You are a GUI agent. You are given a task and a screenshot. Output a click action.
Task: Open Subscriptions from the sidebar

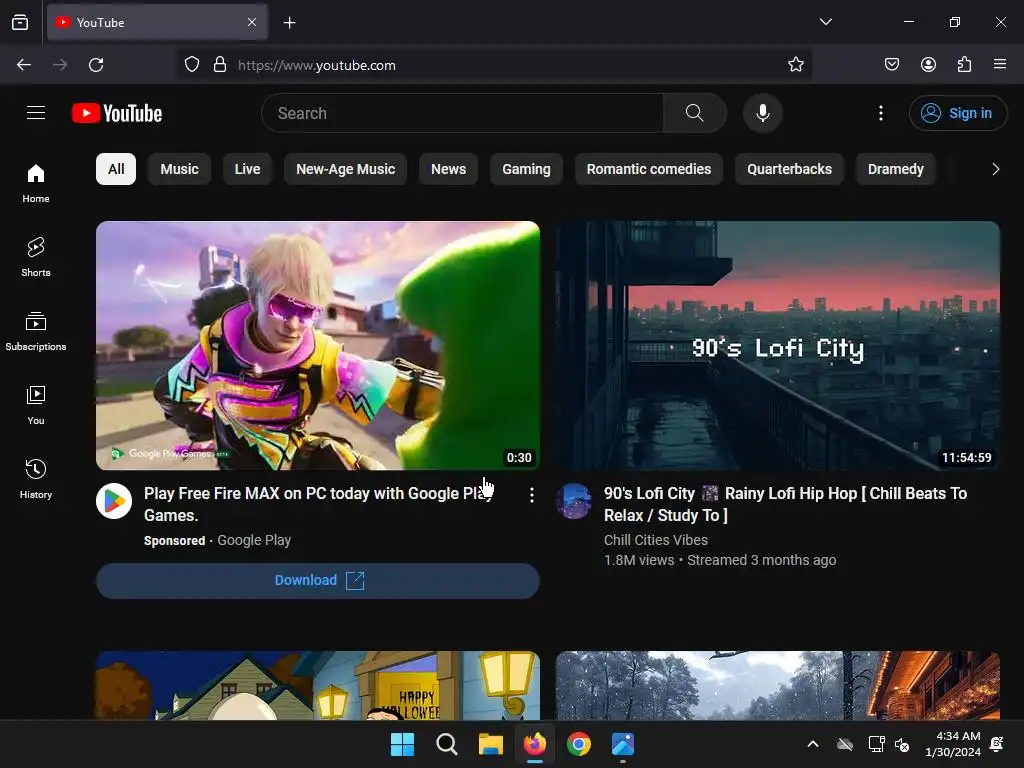coord(36,331)
